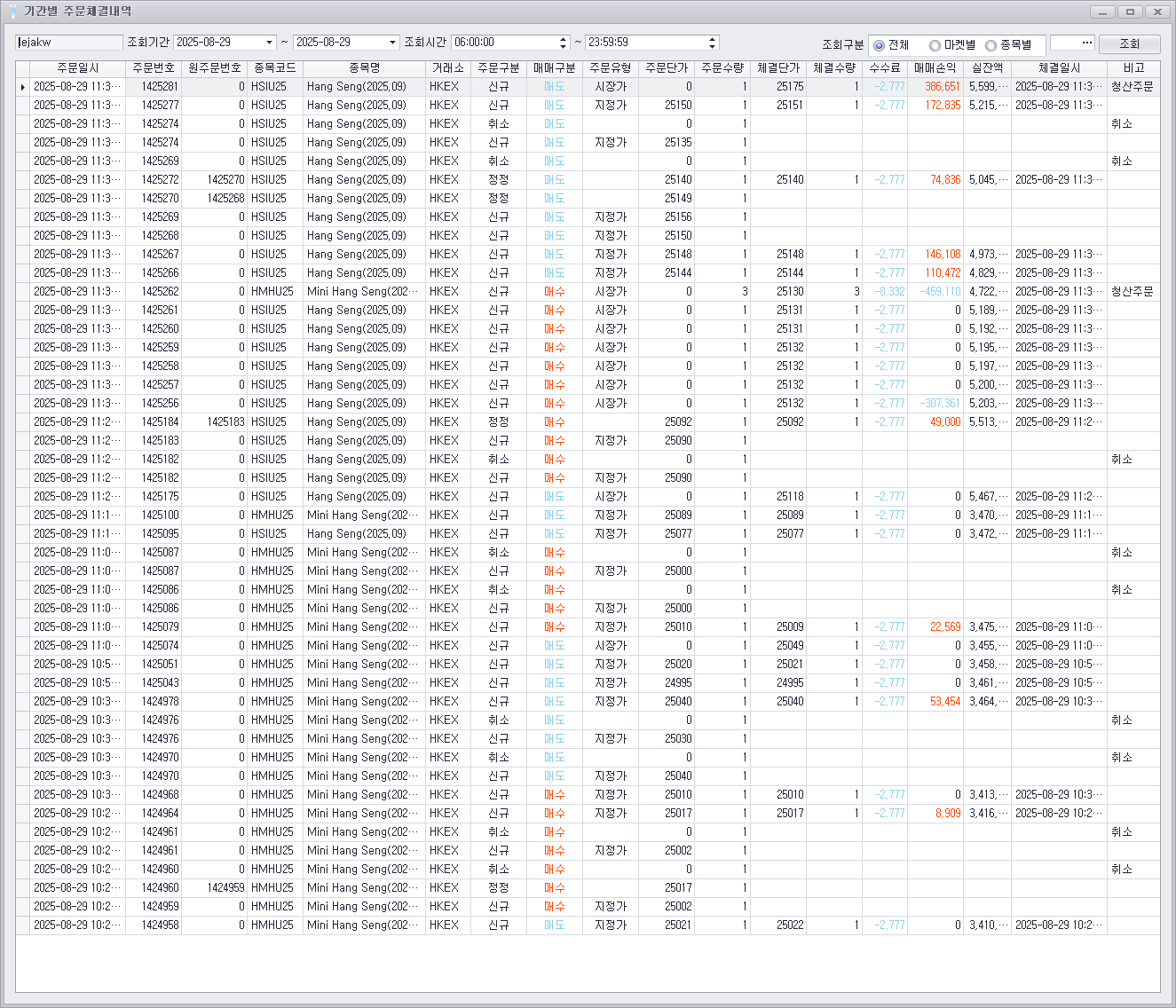Select the order number cell 1425281

[154, 87]
